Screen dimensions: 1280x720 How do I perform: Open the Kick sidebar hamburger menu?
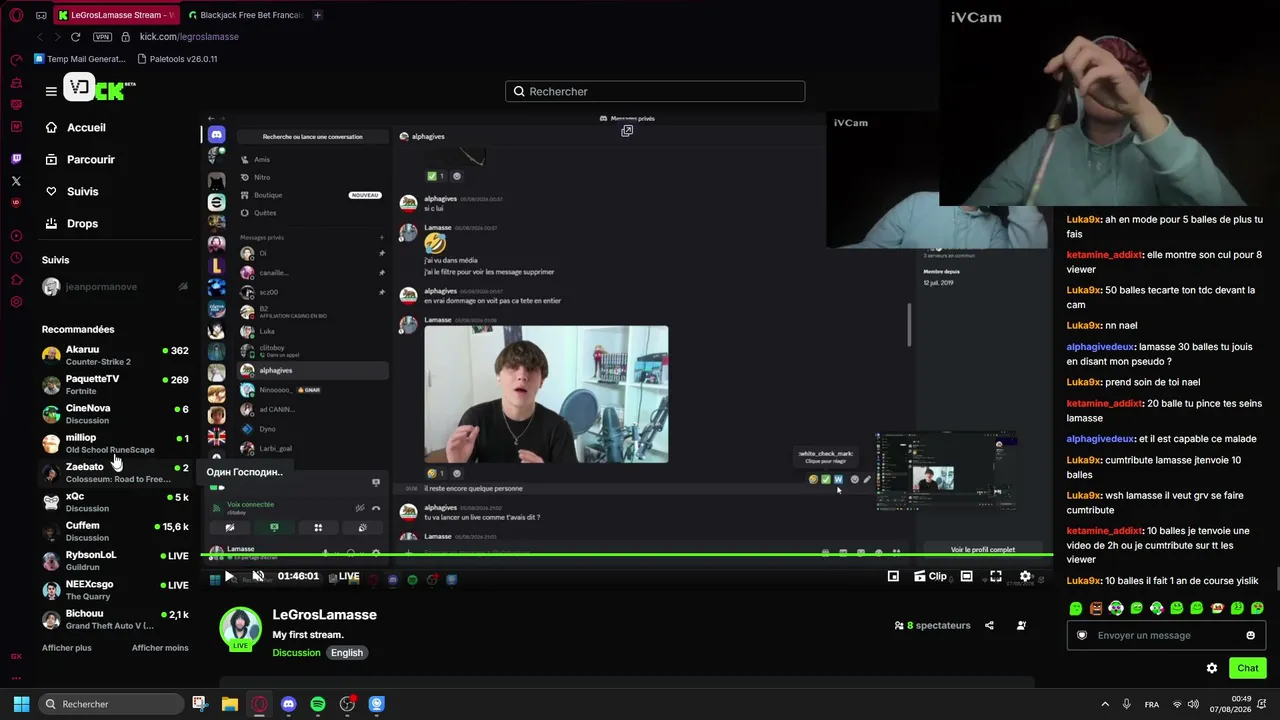[x=51, y=91]
